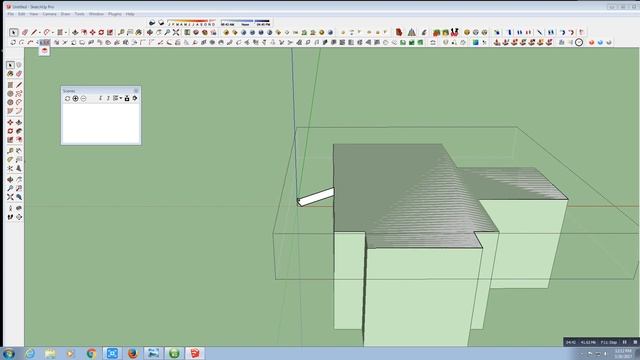The height and width of the screenshot is (360, 640).
Task: Click Zoom Extents in top toolbar
Action: [176, 32]
